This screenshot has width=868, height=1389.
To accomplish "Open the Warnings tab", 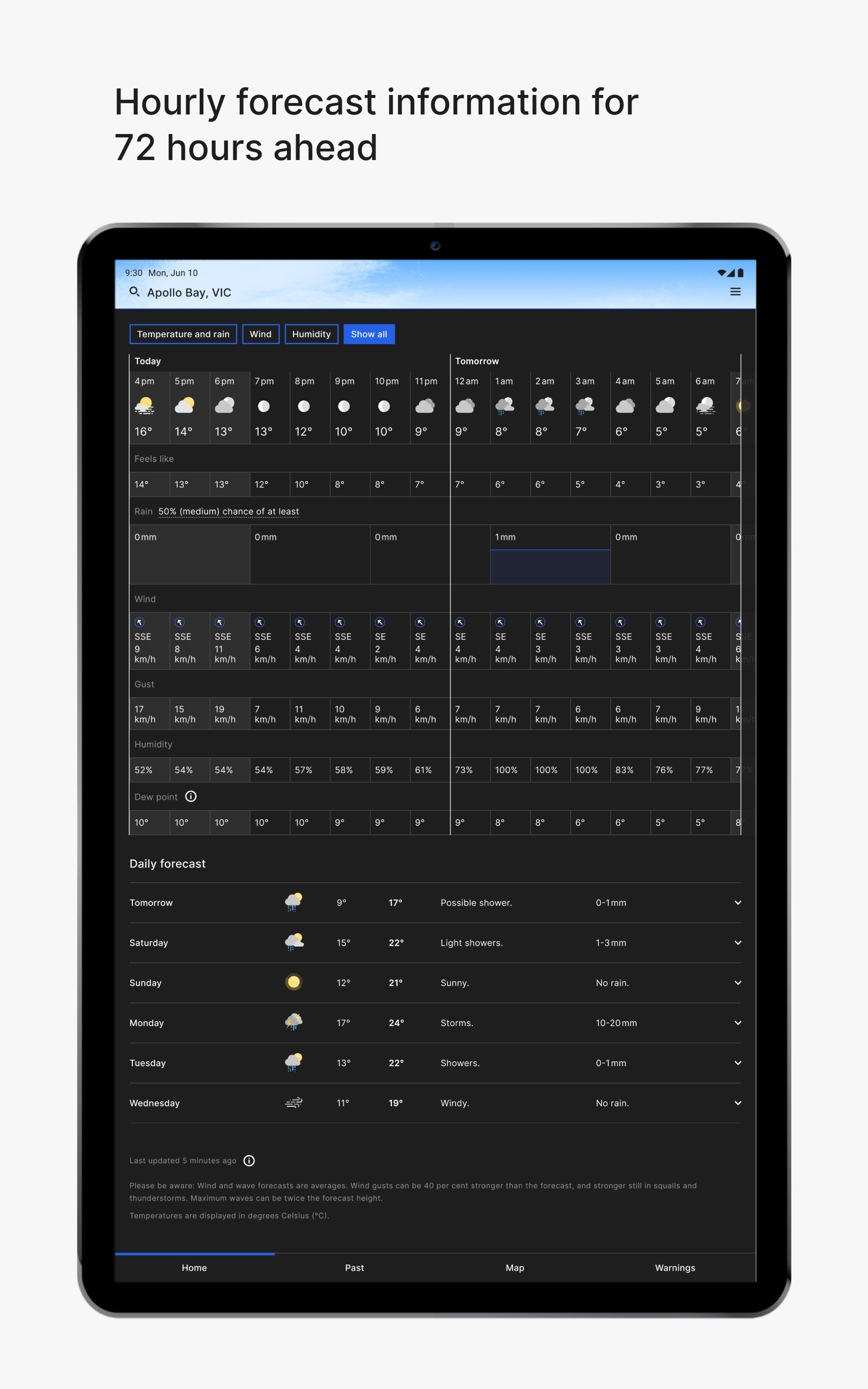I will coord(674,1268).
